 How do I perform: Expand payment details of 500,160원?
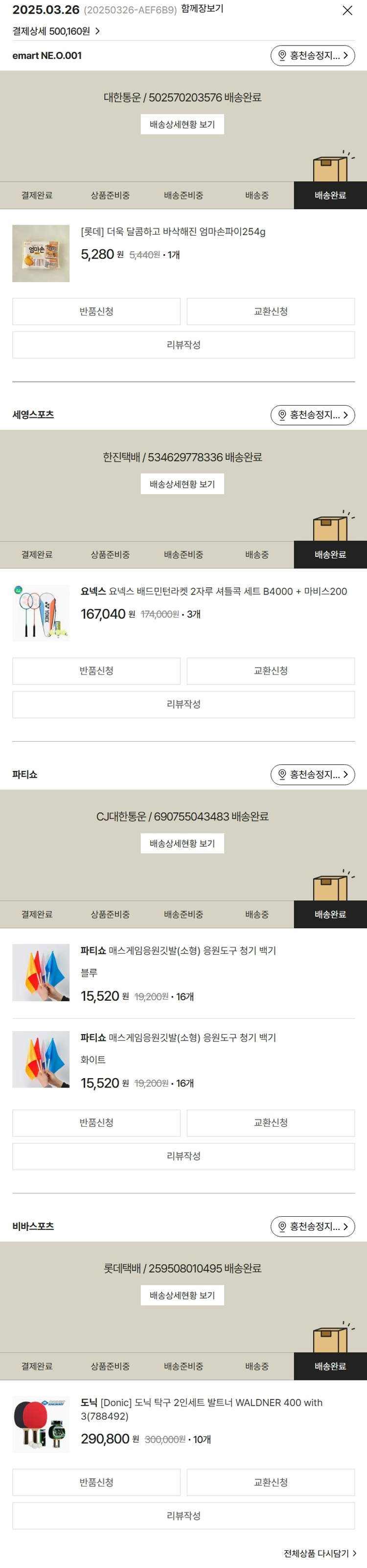tap(56, 31)
